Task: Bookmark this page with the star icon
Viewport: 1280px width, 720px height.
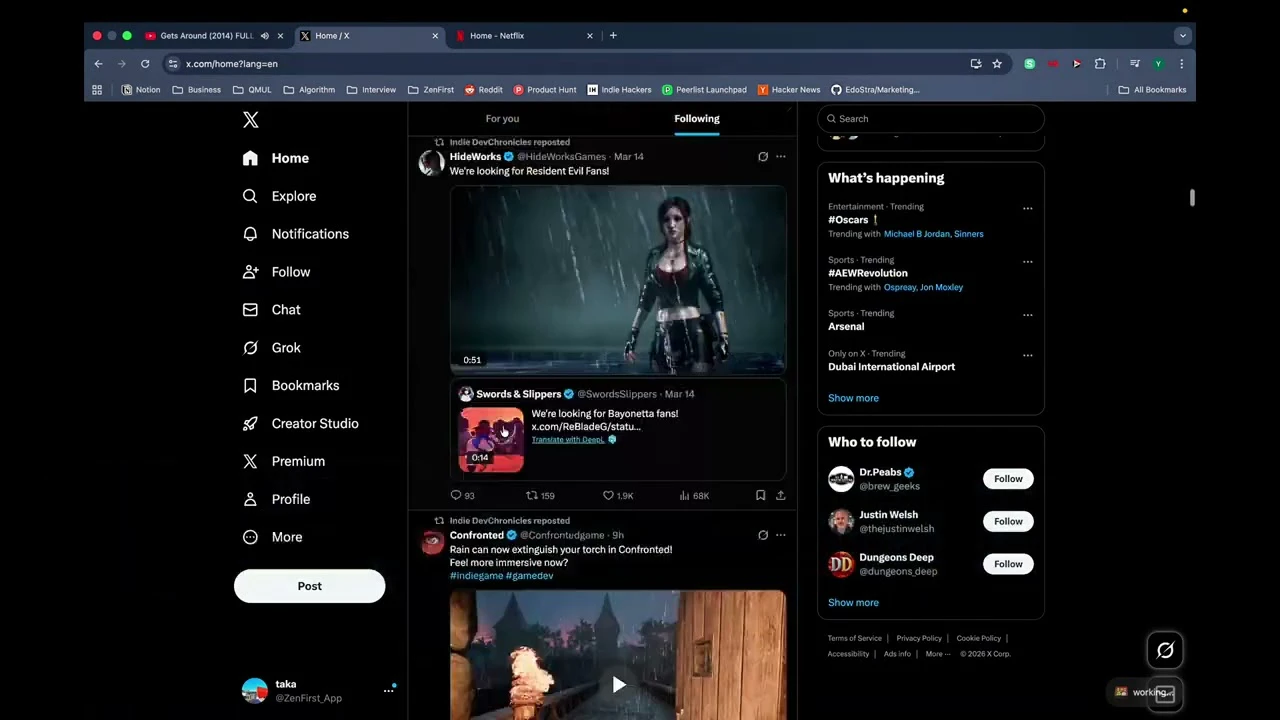Action: click(x=997, y=64)
